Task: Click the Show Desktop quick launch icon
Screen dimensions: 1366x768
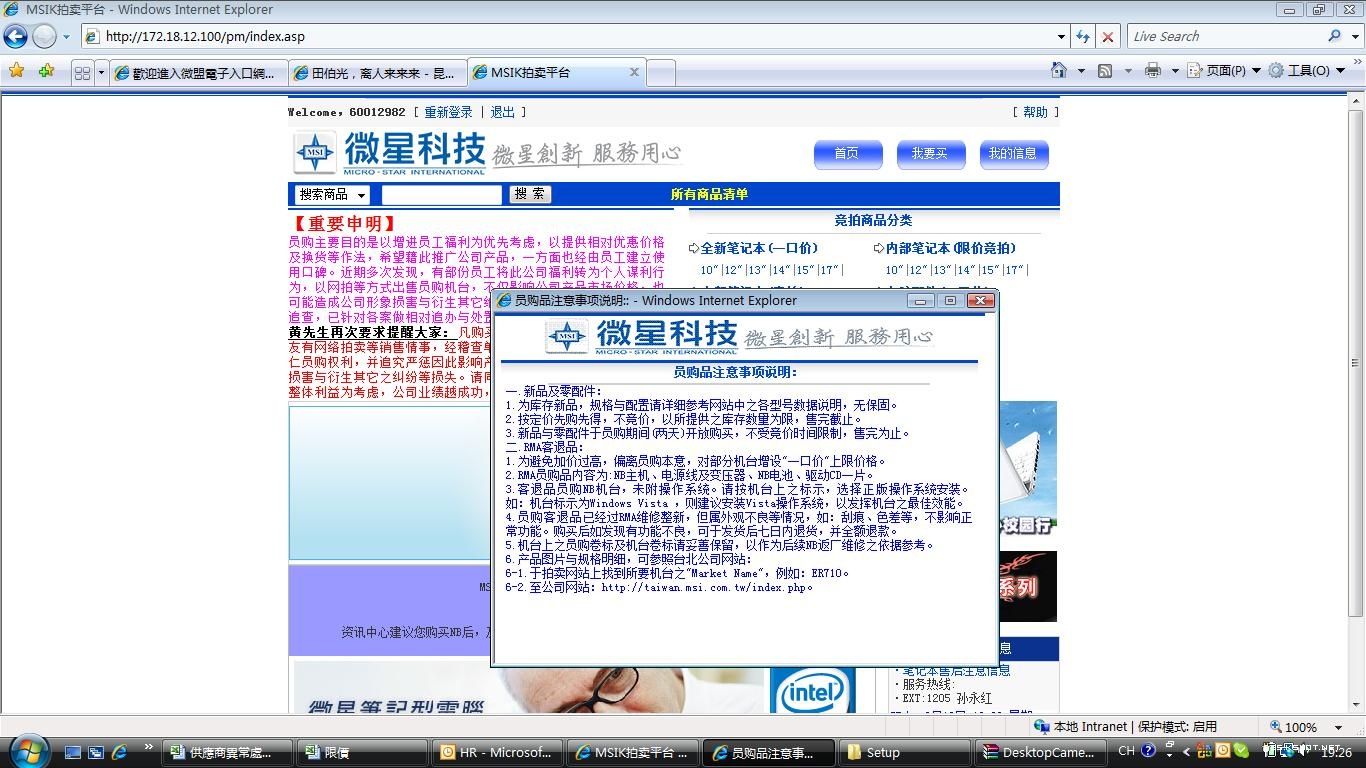Action: click(x=72, y=752)
